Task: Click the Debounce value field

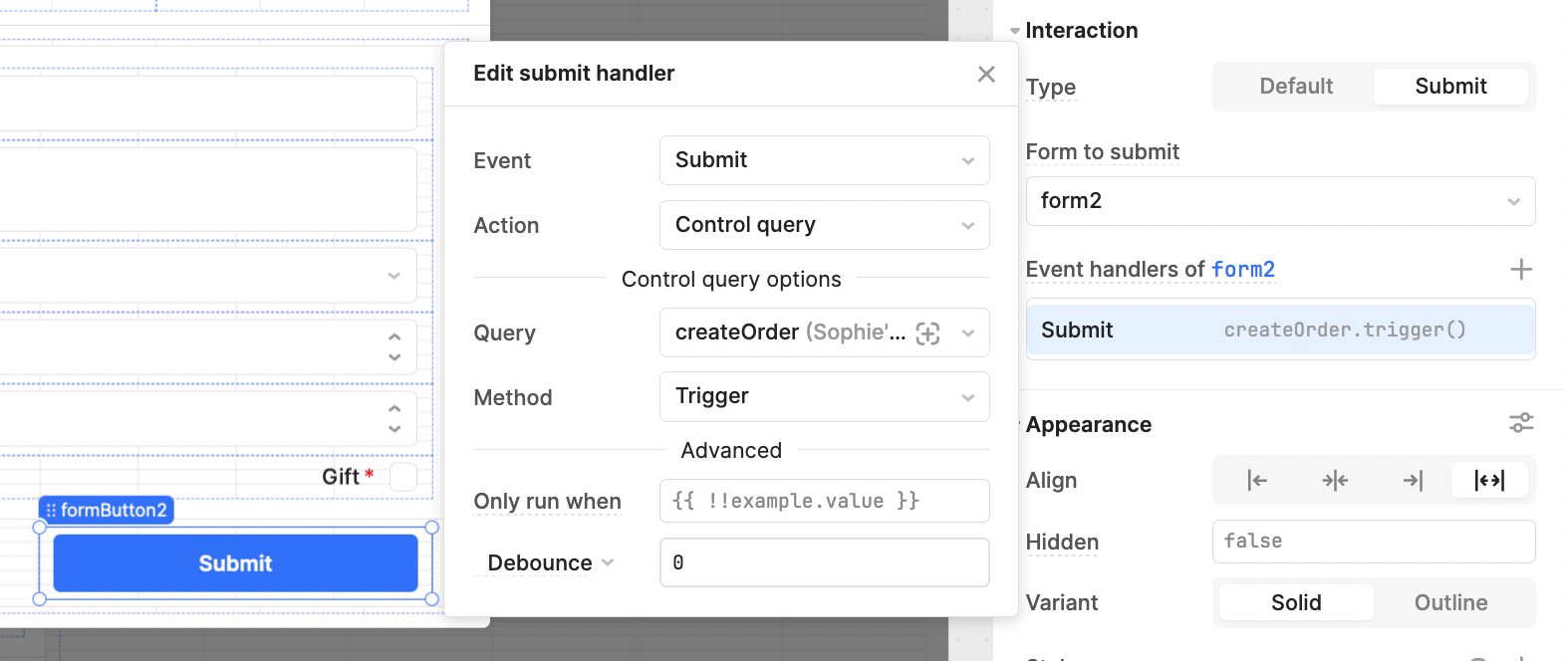Action: [824, 562]
